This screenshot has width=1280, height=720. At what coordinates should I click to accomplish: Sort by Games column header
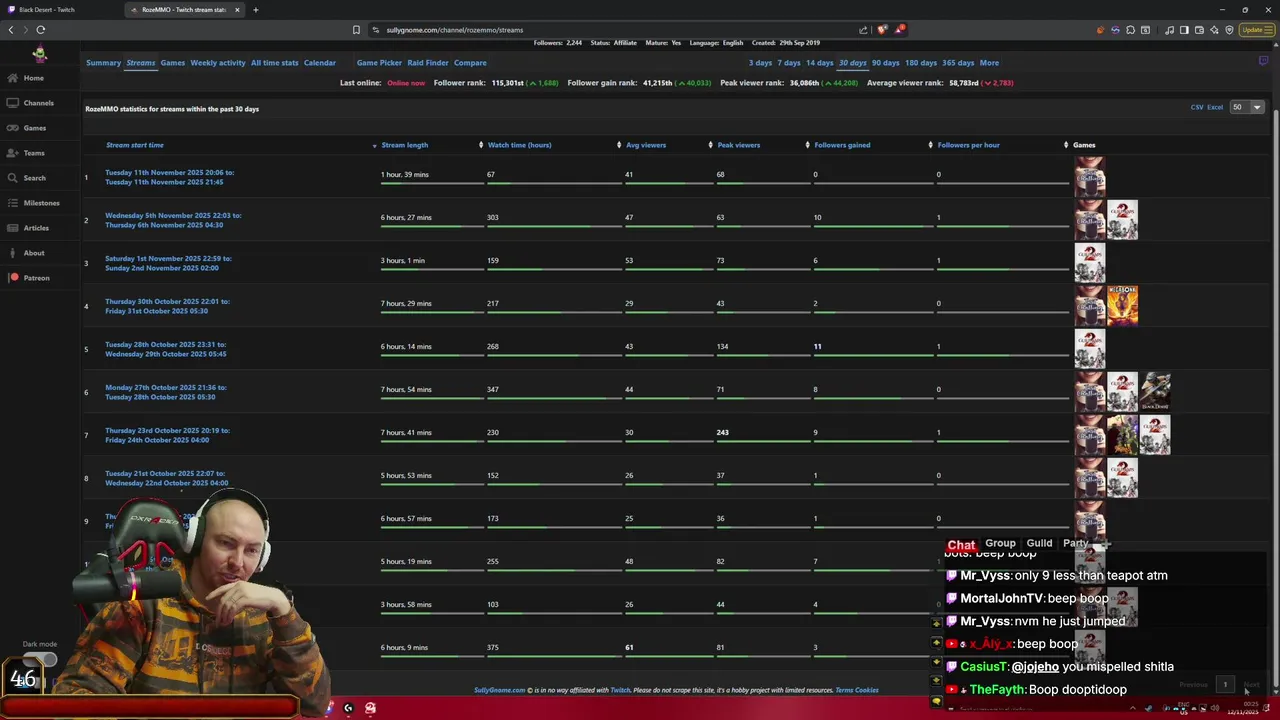click(1083, 145)
